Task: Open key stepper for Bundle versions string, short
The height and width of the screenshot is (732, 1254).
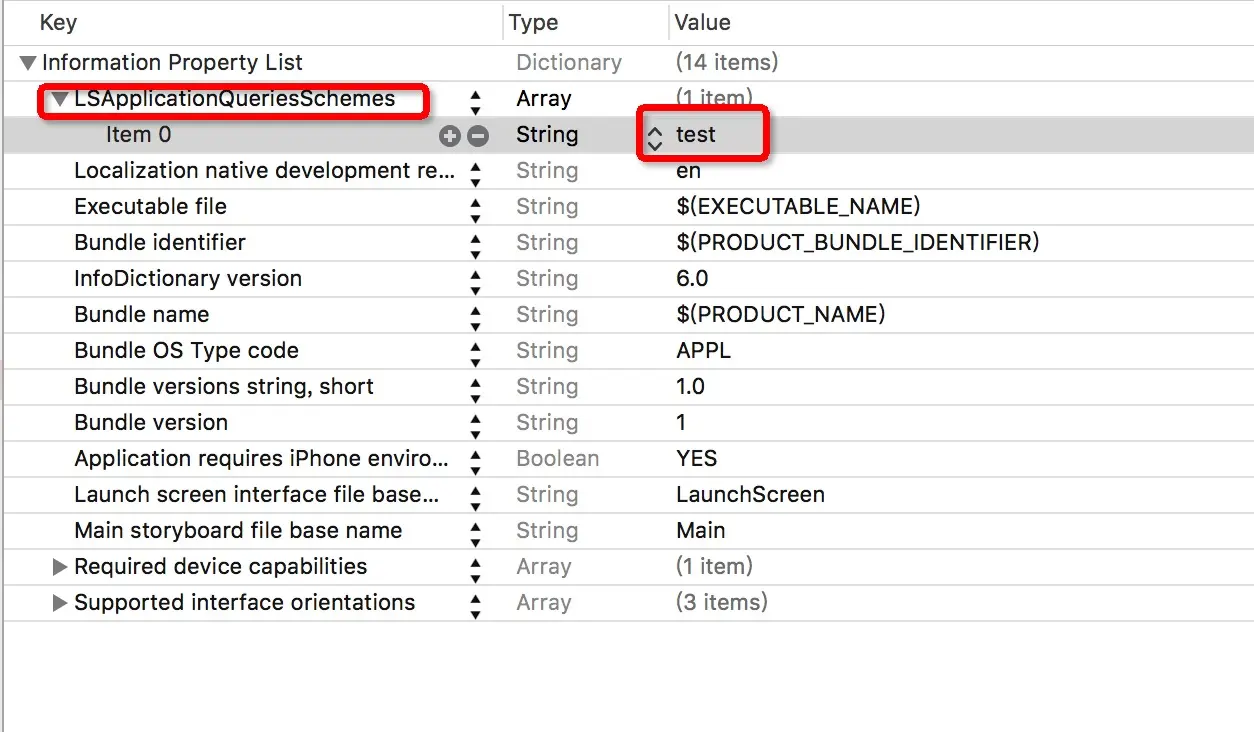Action: click(x=476, y=389)
